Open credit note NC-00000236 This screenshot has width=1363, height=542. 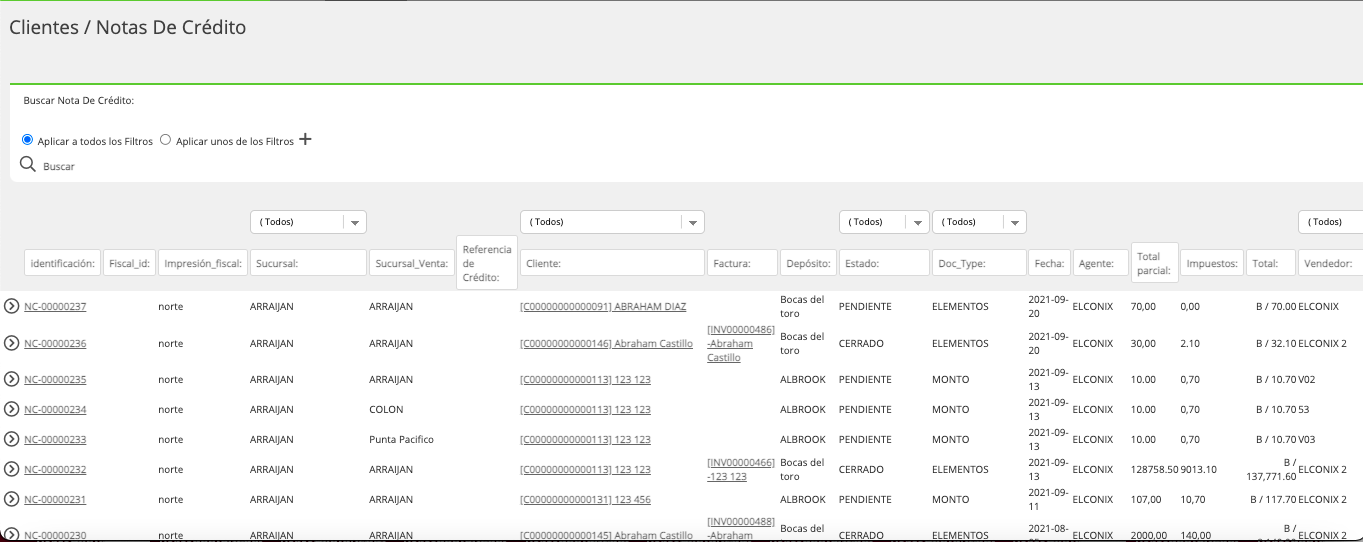point(55,343)
